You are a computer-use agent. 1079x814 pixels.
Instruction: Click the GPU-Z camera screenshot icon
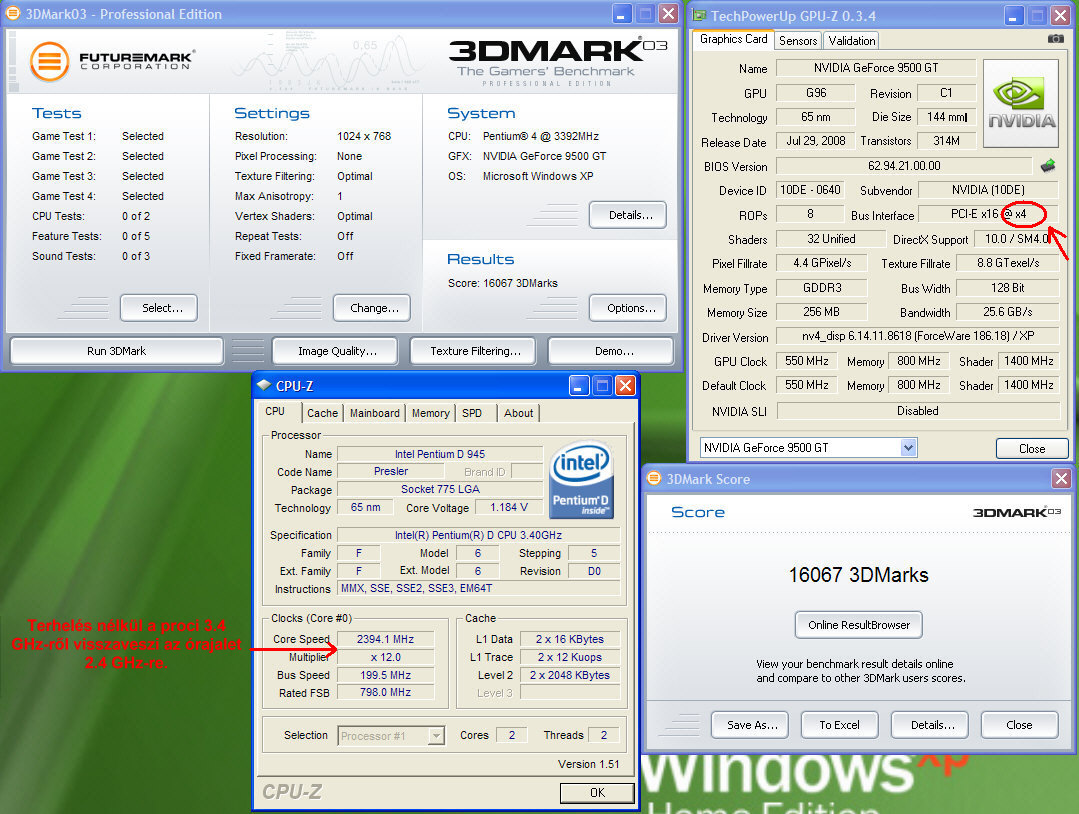coord(1056,39)
